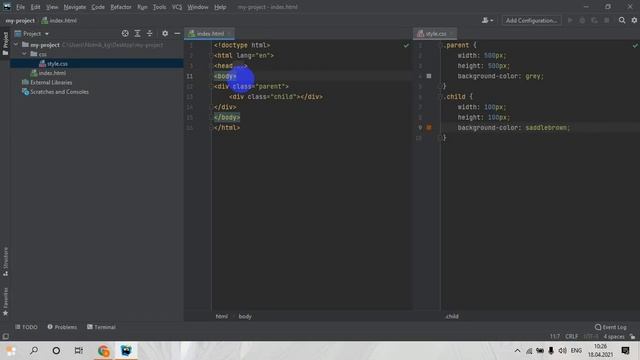The width and height of the screenshot is (640, 360).
Task: Click the Select Opened File target icon
Action: click(x=125, y=33)
